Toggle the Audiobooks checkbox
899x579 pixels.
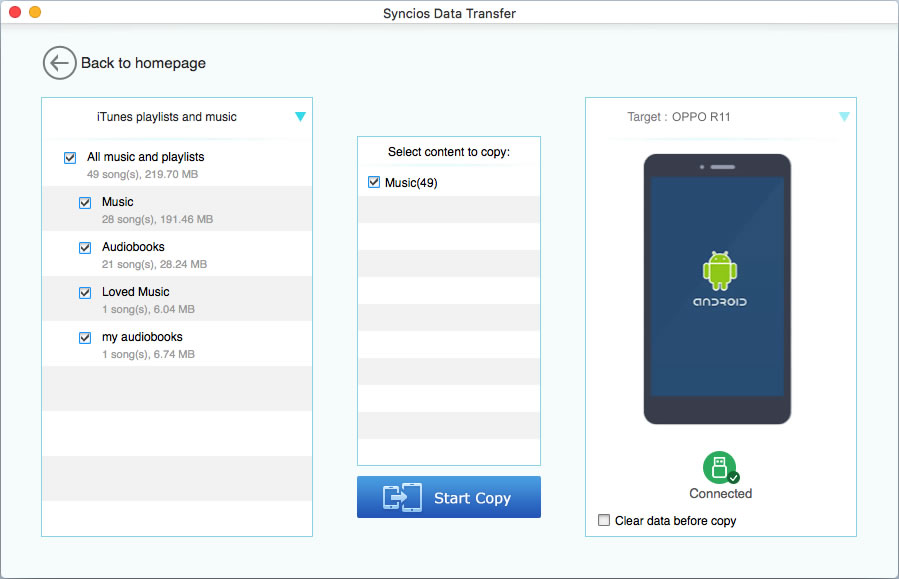tap(85, 248)
